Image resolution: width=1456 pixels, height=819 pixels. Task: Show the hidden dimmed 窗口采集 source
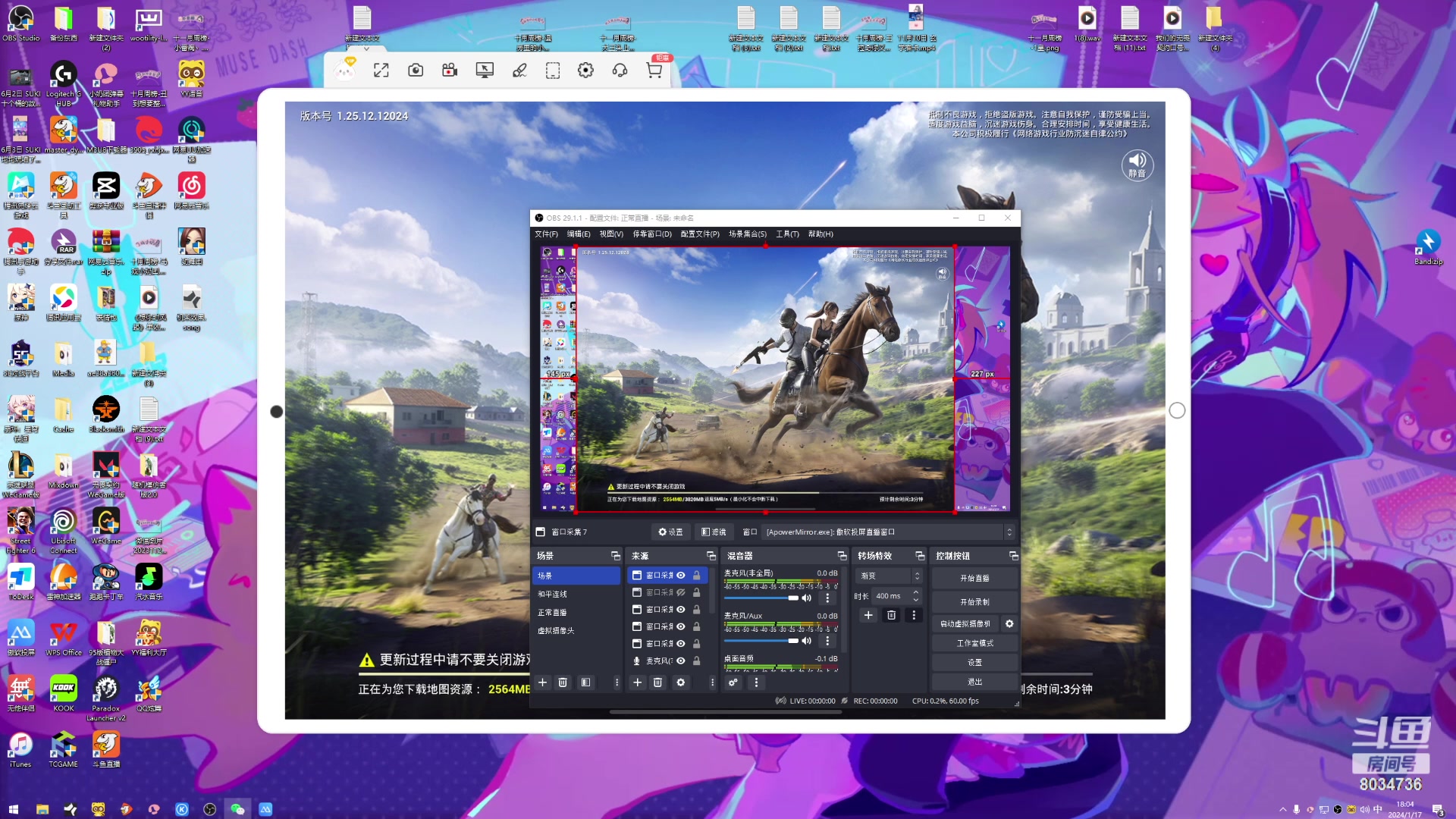pyautogui.click(x=681, y=592)
